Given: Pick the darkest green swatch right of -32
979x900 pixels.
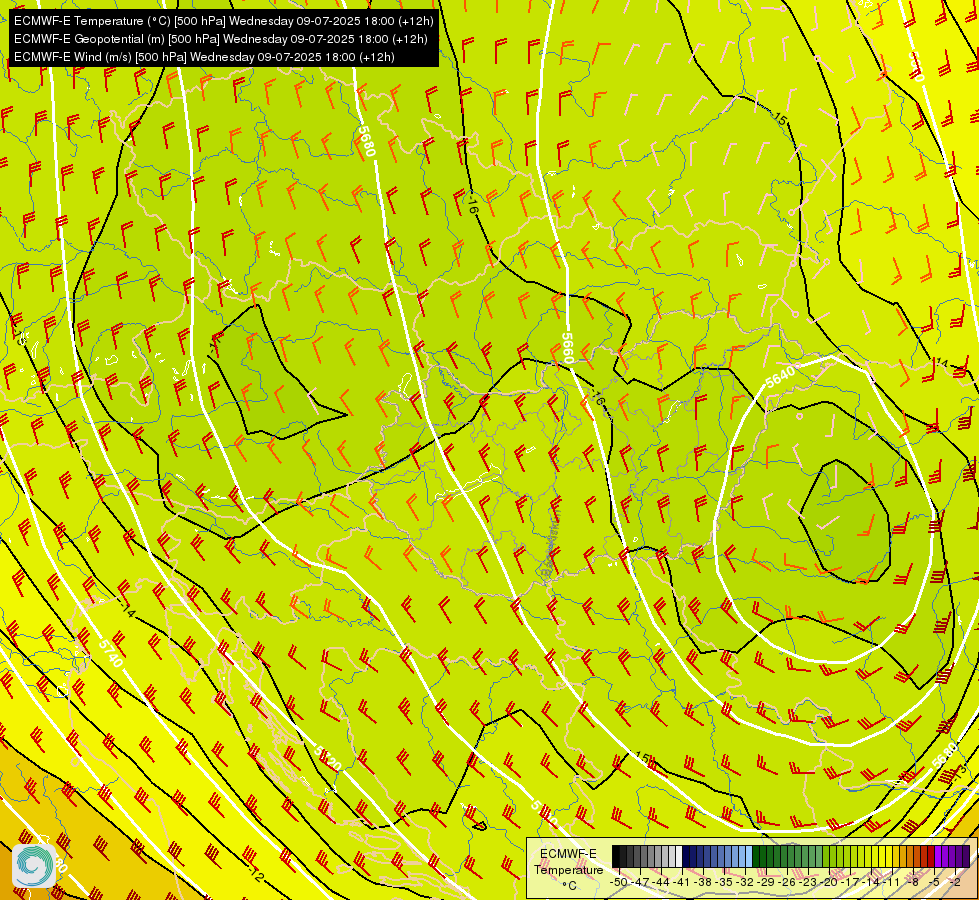Looking at the screenshot, I should click(x=756, y=856).
